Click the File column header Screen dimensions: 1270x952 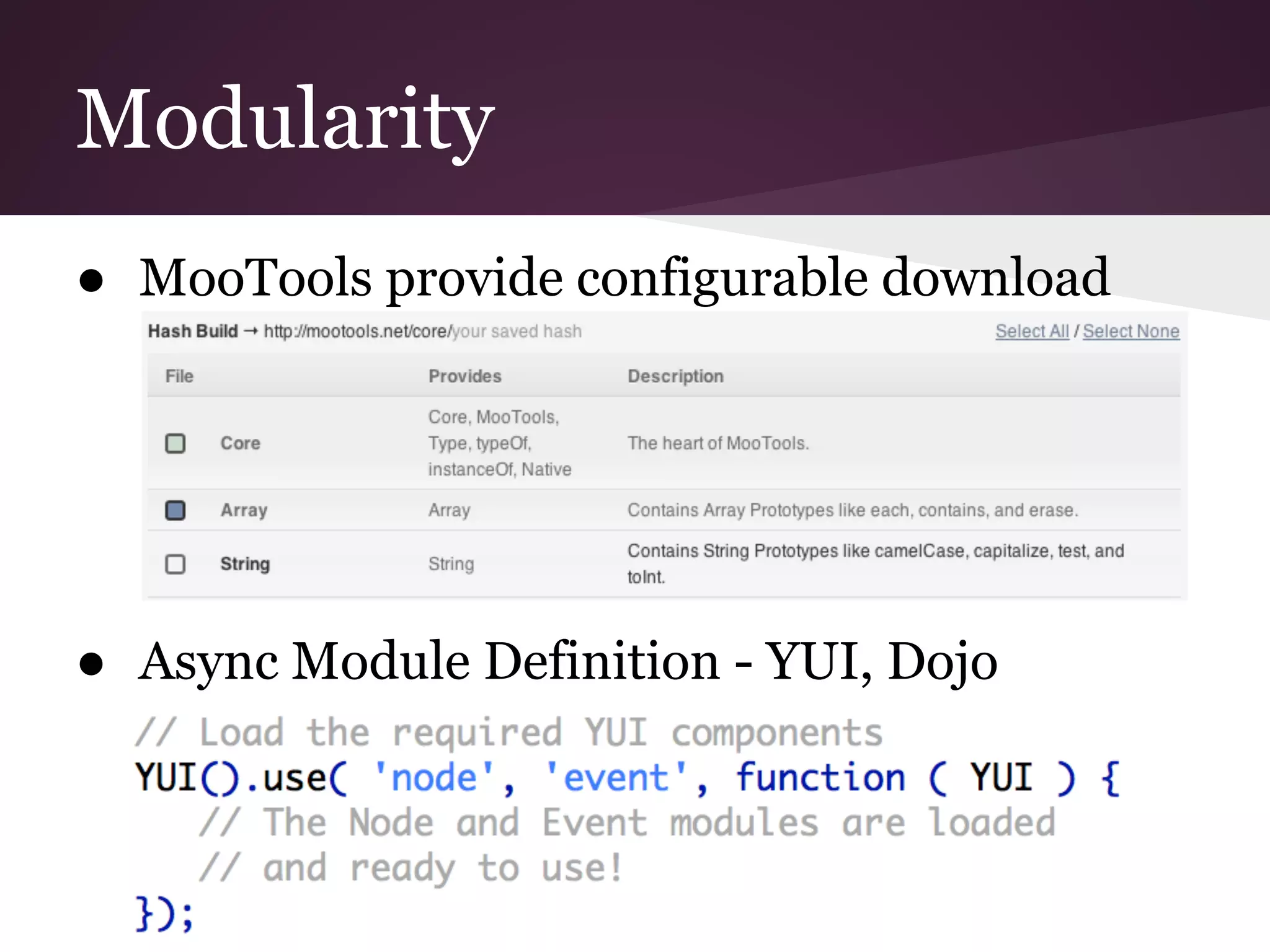tap(179, 376)
